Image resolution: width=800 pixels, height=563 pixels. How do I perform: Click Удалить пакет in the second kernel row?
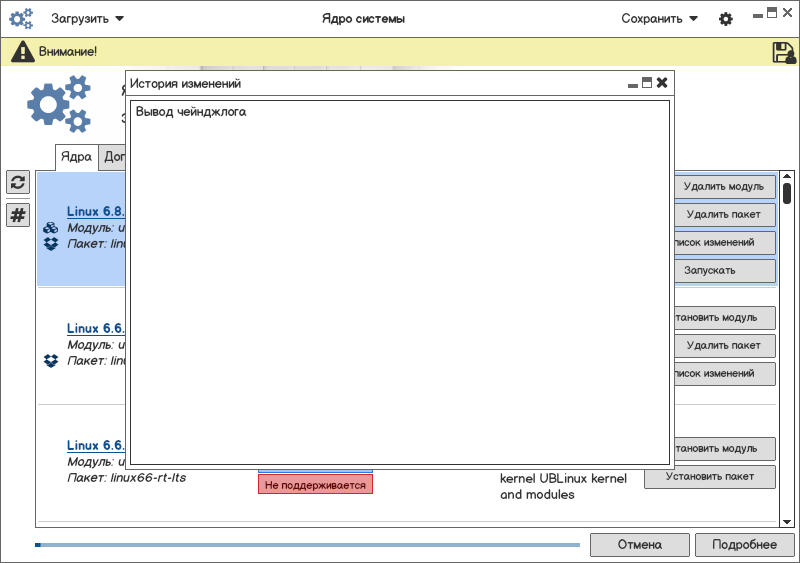pyautogui.click(x=724, y=346)
